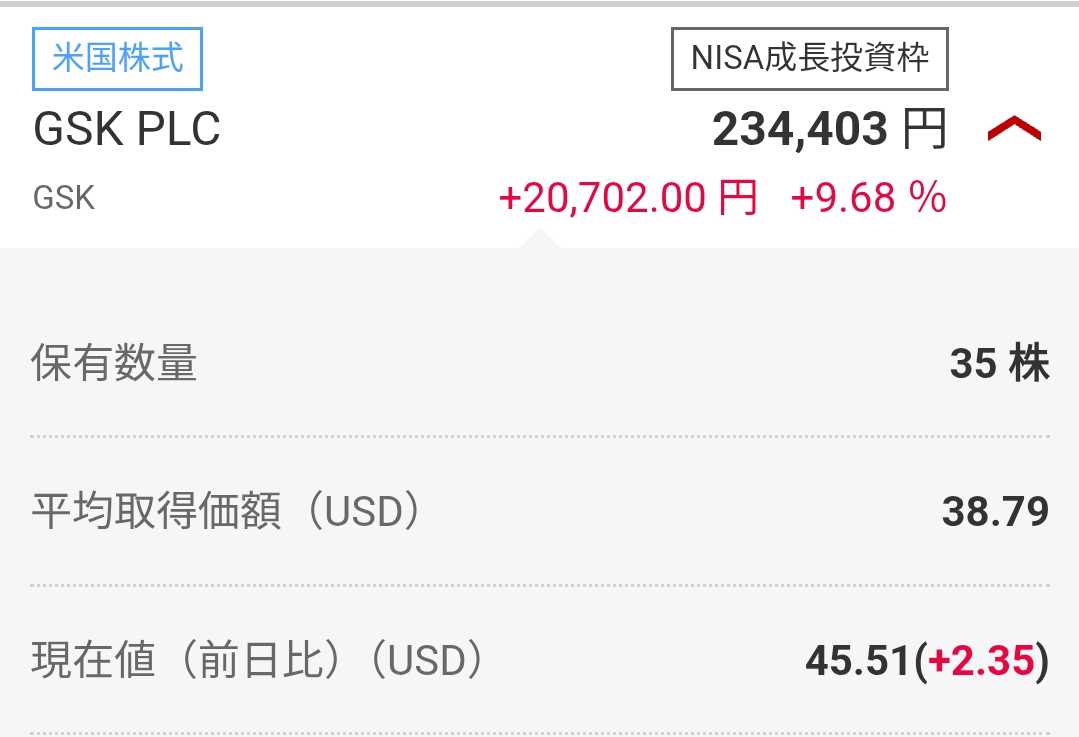Select the 現在値（前日比）（USD） label

click(x=258, y=661)
